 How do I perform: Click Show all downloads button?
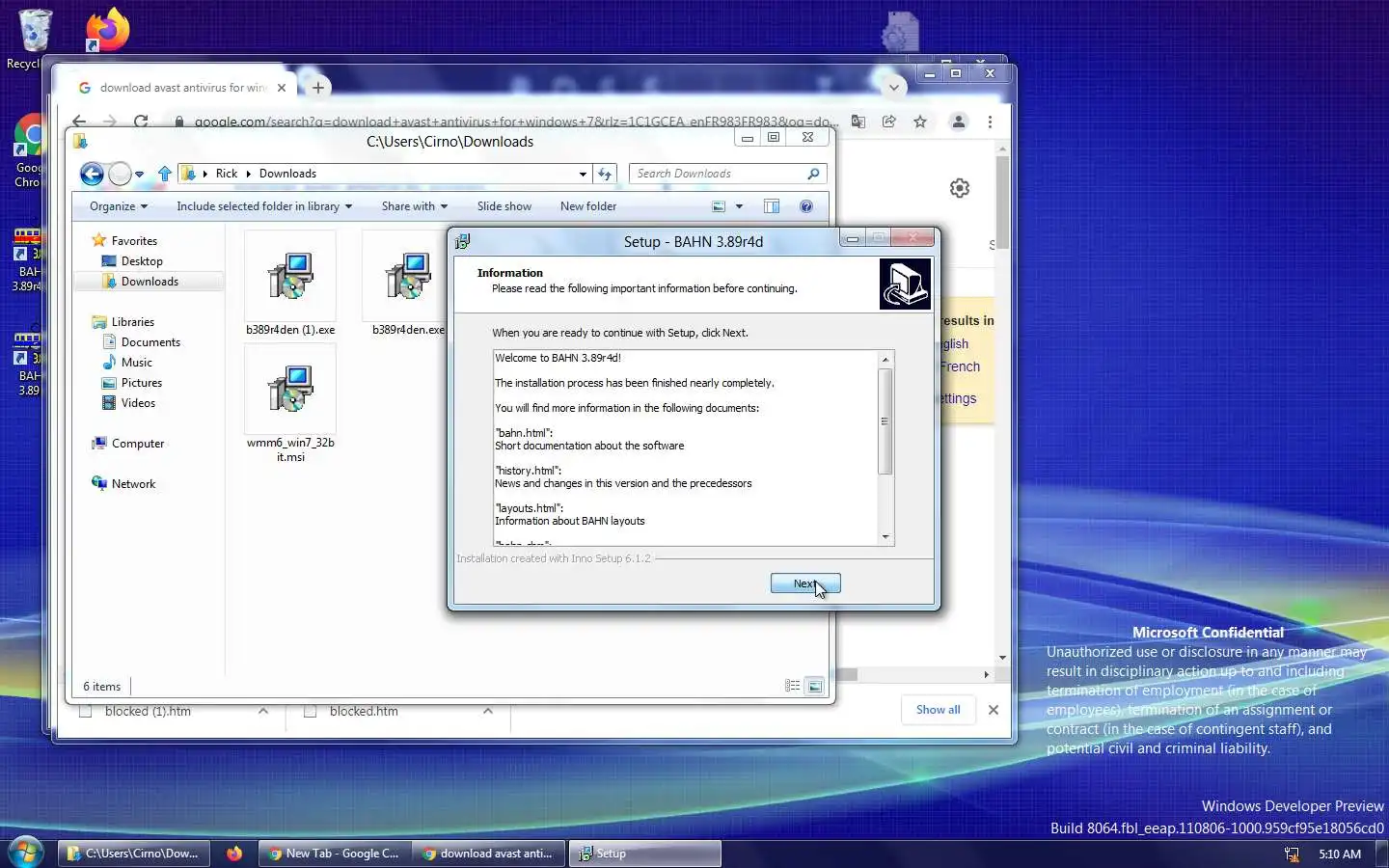pyautogui.click(x=938, y=710)
